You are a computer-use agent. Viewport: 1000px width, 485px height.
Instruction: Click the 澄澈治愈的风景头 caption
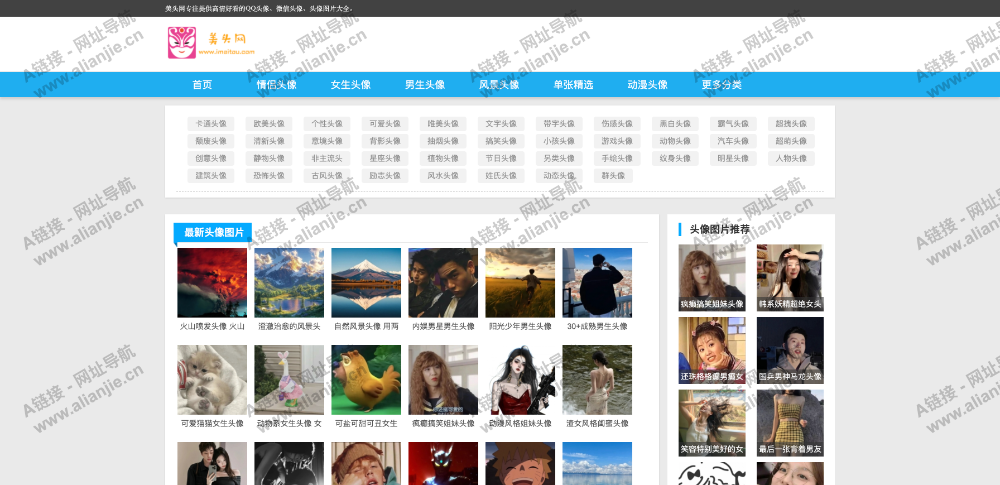coord(289,326)
